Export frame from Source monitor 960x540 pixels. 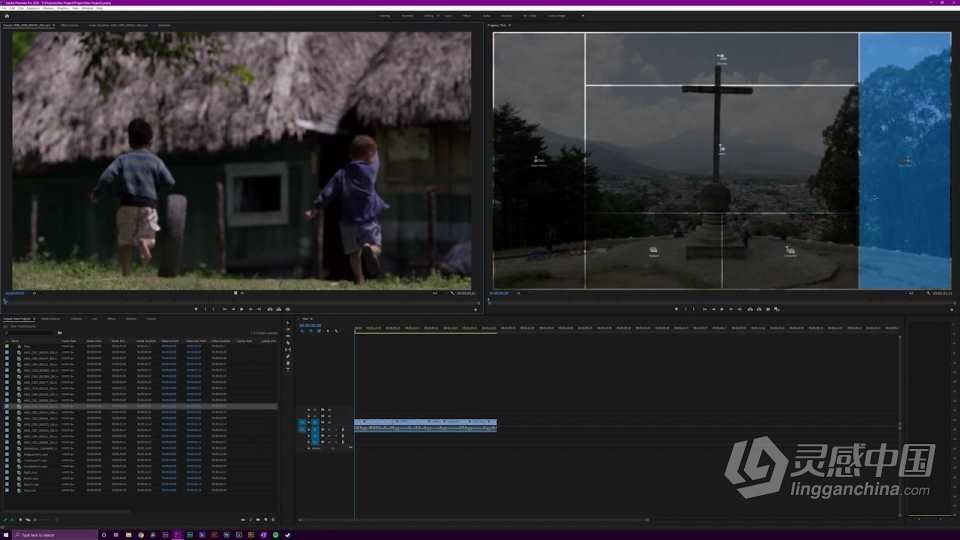coord(288,309)
